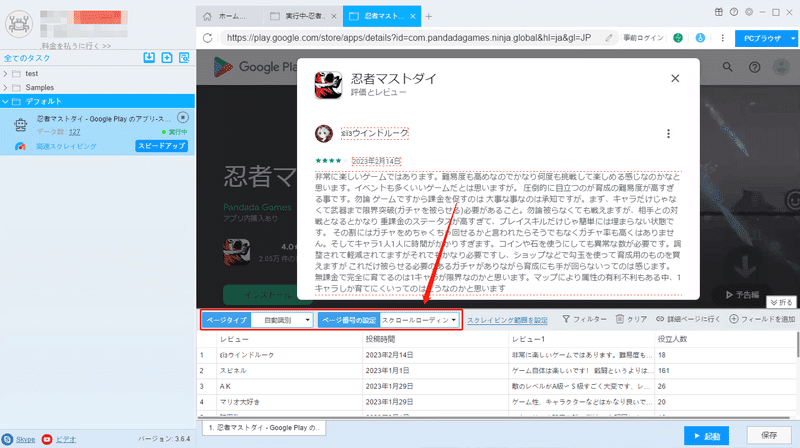This screenshot has height=448, width=800.
Task: Collapse the デフォルト folder
Action: [x=6, y=102]
